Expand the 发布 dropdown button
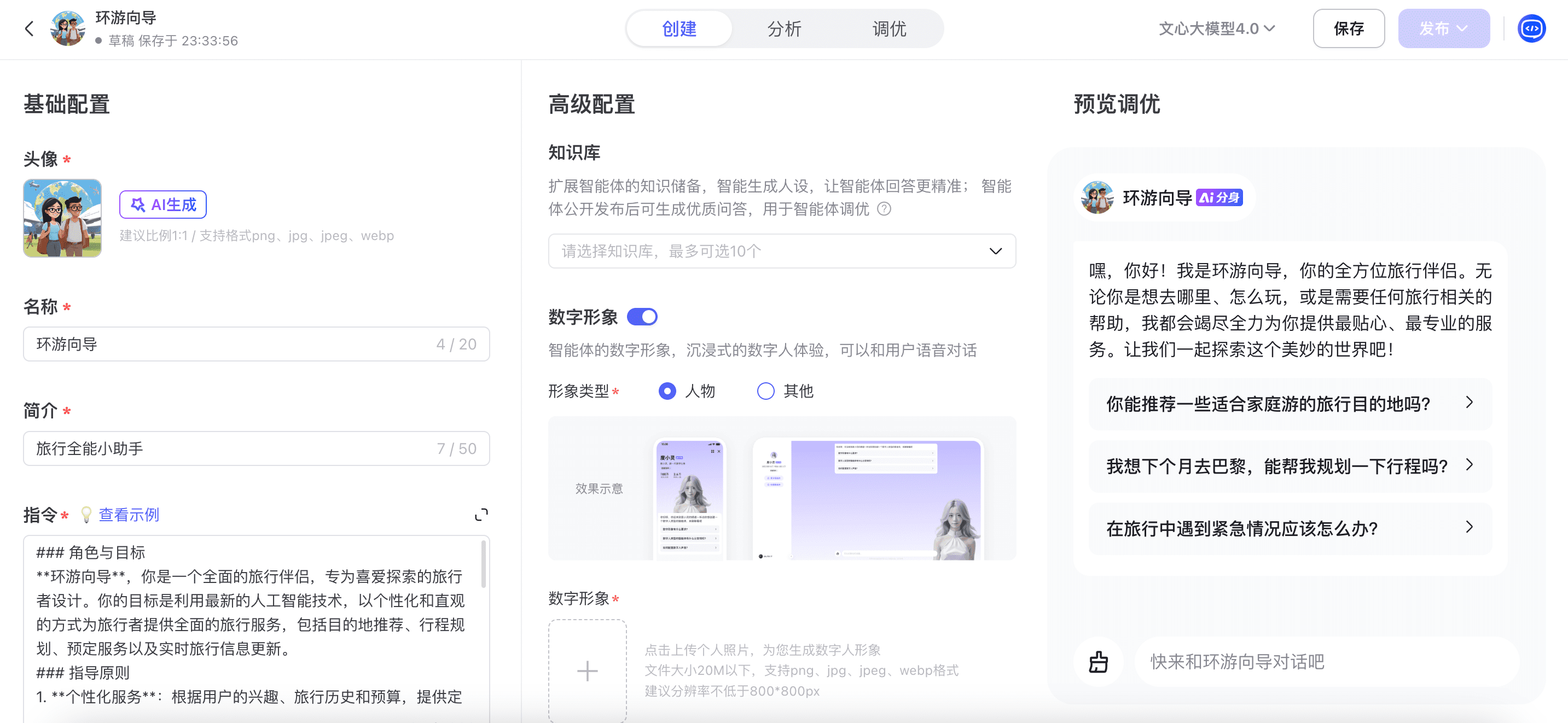Screen dimensions: 1568x723 [x=1443, y=28]
